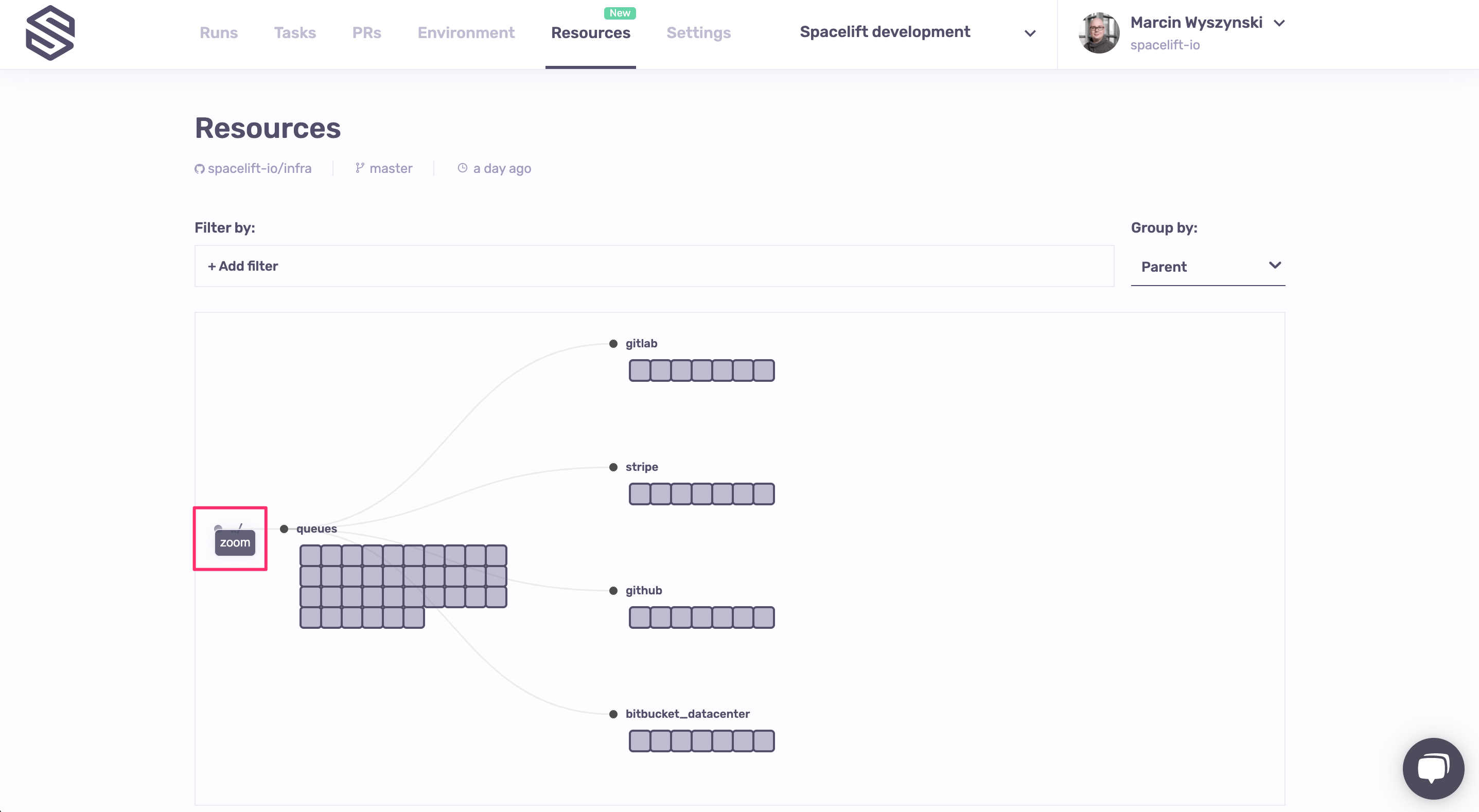Click the Spacelift logo icon
The height and width of the screenshot is (812, 1479).
(50, 33)
